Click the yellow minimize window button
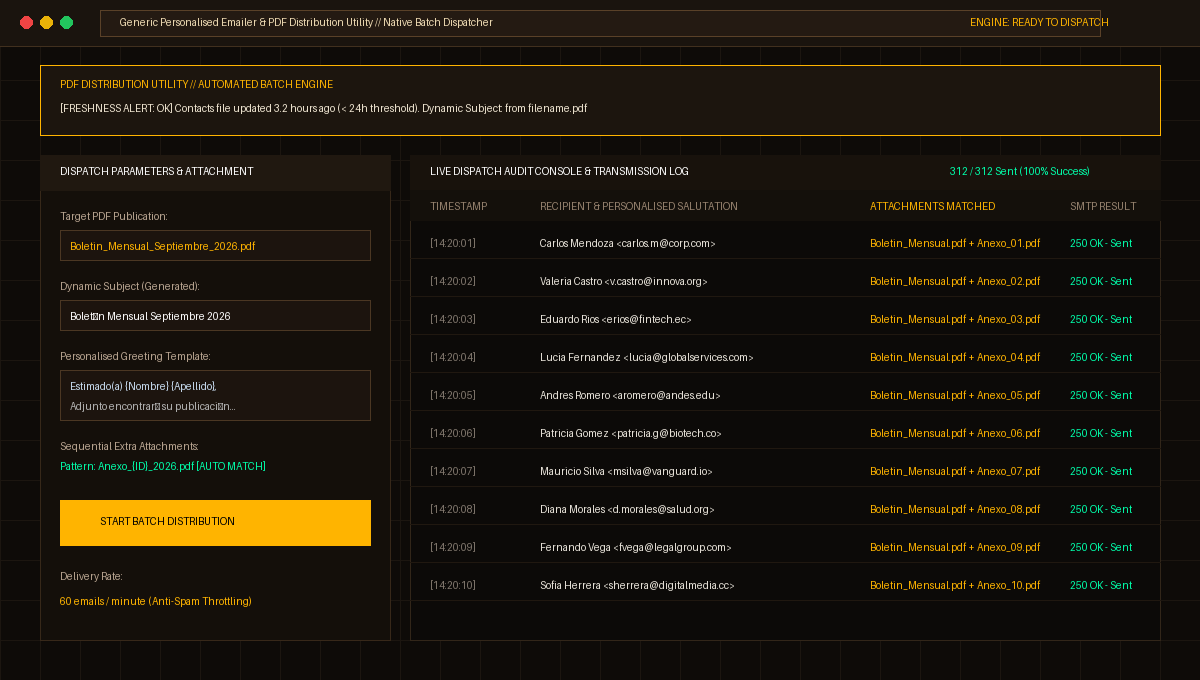The width and height of the screenshot is (1200, 680). click(46, 22)
